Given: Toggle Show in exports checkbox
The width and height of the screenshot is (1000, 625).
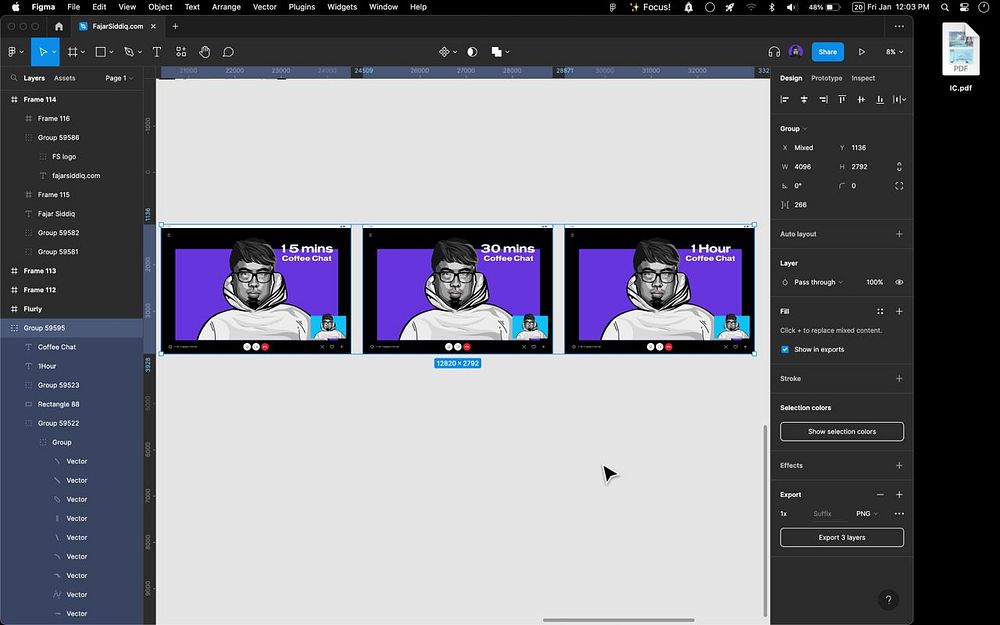Looking at the screenshot, I should click(785, 349).
